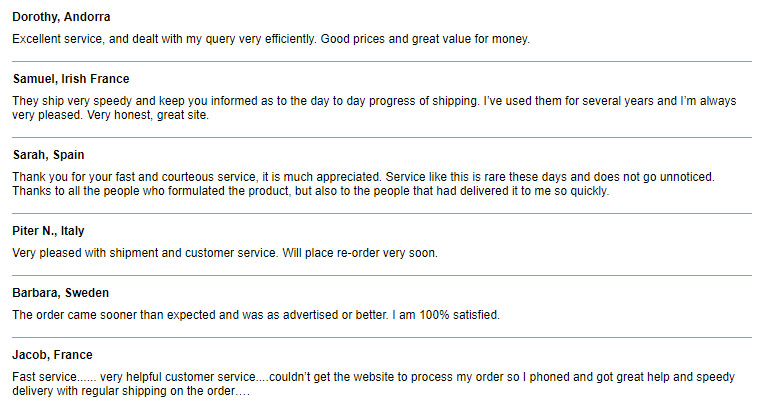Click the divider line above "Piter N., Italy"
This screenshot has height=408, width=764.
point(382,213)
